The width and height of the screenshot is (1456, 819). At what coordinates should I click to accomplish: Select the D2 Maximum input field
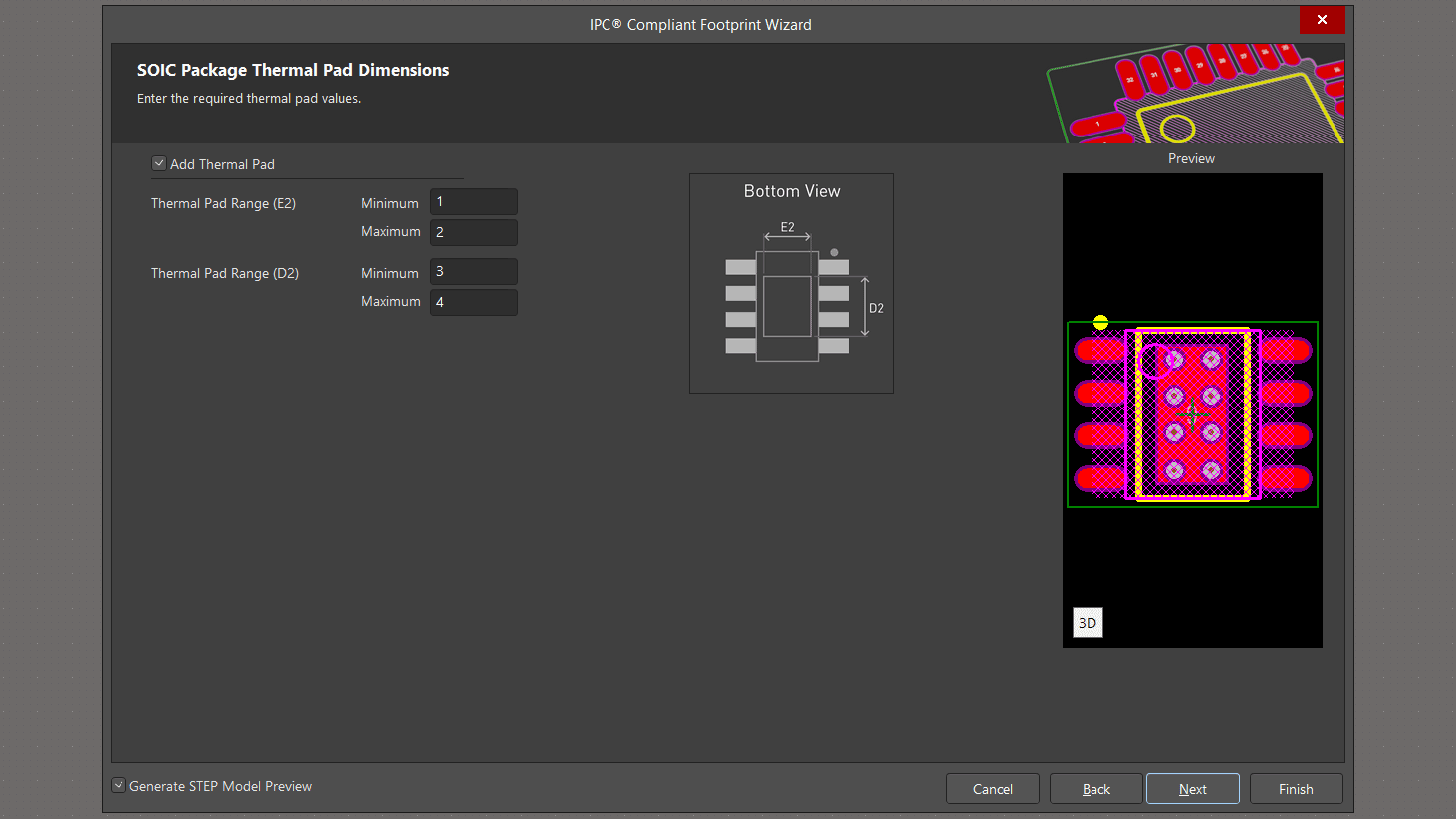coord(473,302)
